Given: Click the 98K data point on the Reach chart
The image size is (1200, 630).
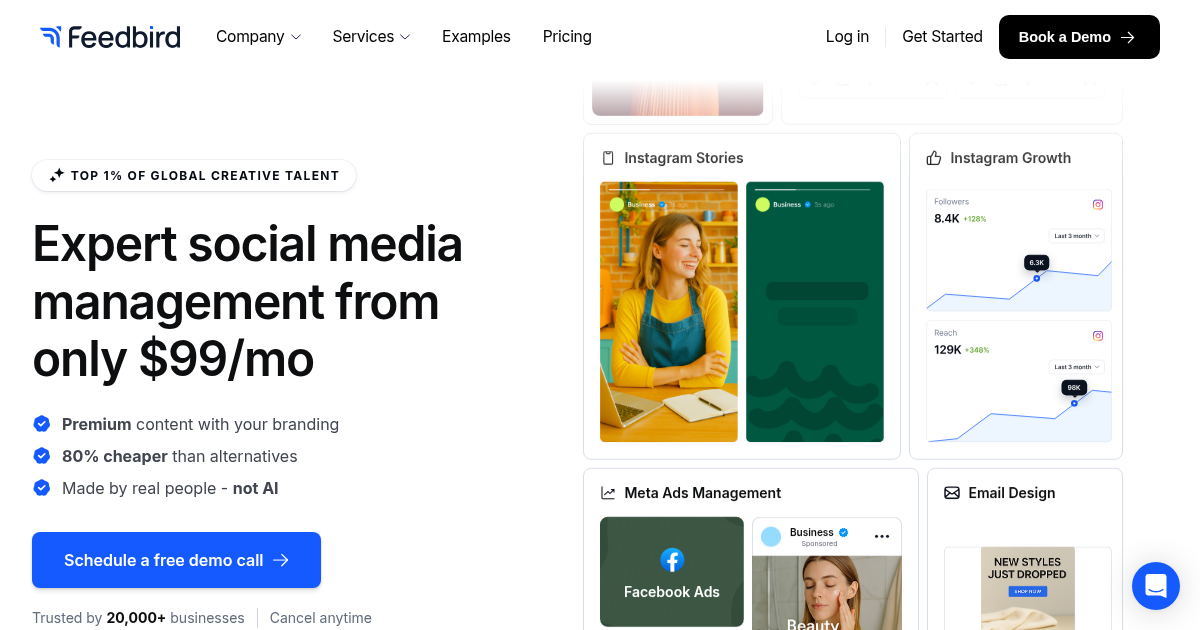Looking at the screenshot, I should tap(1074, 403).
